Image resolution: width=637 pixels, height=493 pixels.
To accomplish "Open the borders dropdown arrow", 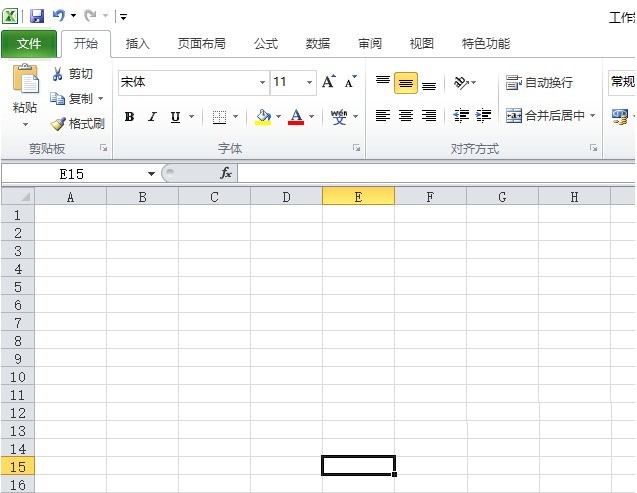I will pos(235,117).
